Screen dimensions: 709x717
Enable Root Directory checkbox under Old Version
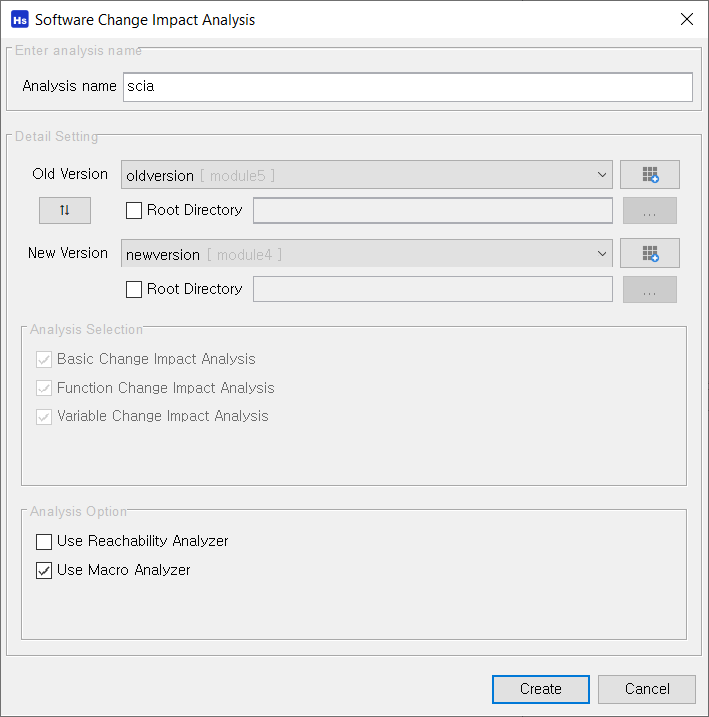pyautogui.click(x=133, y=210)
